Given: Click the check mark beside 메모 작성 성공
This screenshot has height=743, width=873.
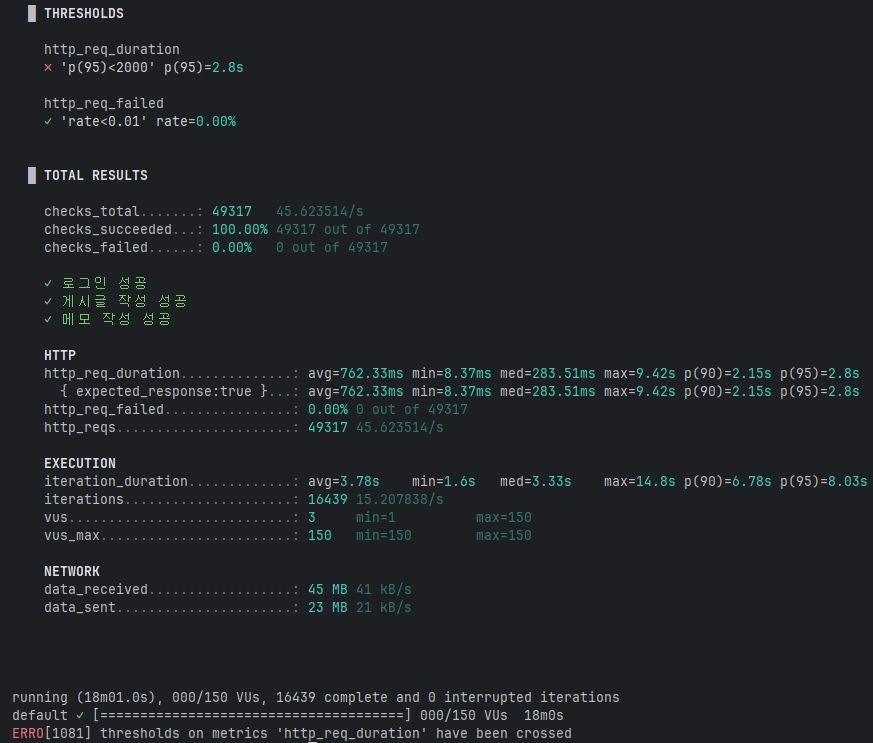Looking at the screenshot, I should (48, 319).
